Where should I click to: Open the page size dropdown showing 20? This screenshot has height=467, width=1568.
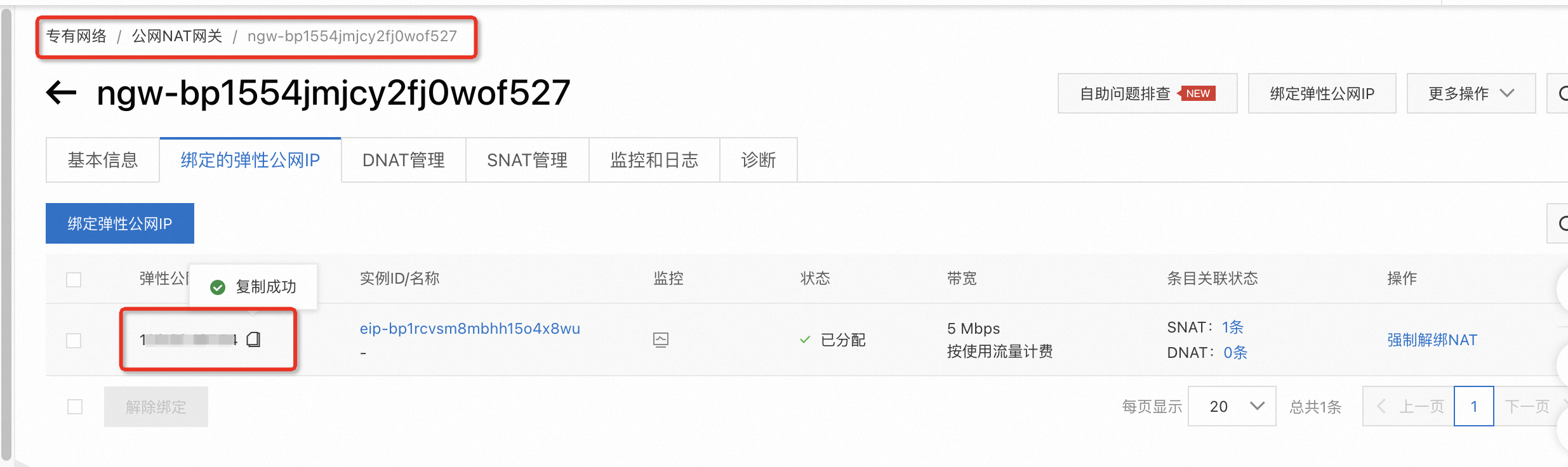click(1232, 406)
